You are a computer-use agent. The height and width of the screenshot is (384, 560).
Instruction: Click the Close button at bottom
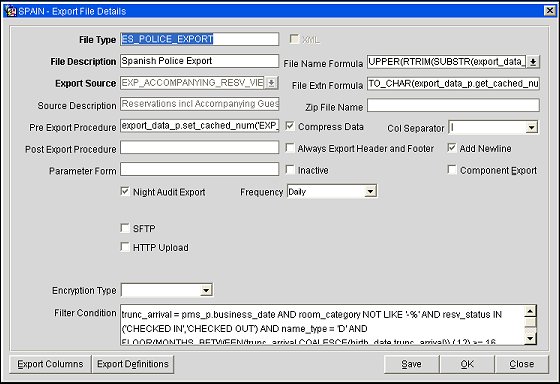tap(522, 364)
